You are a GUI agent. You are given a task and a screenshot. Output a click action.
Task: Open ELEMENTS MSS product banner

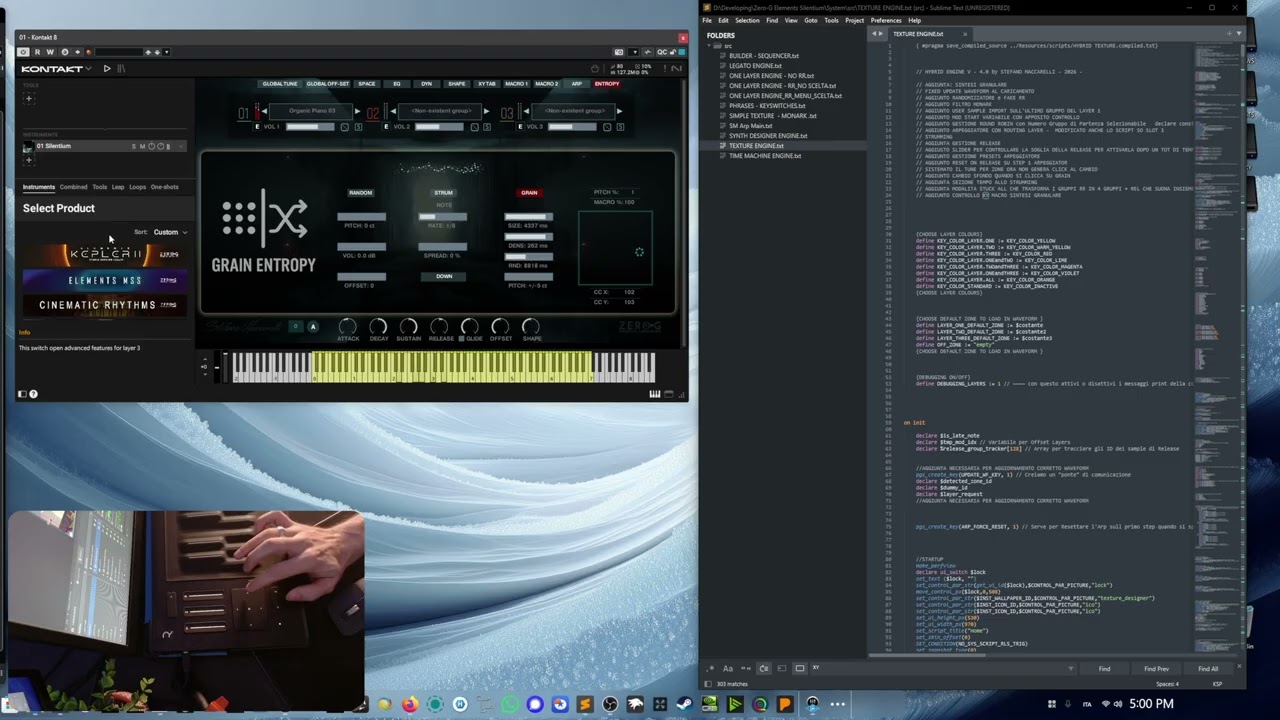(x=105, y=281)
